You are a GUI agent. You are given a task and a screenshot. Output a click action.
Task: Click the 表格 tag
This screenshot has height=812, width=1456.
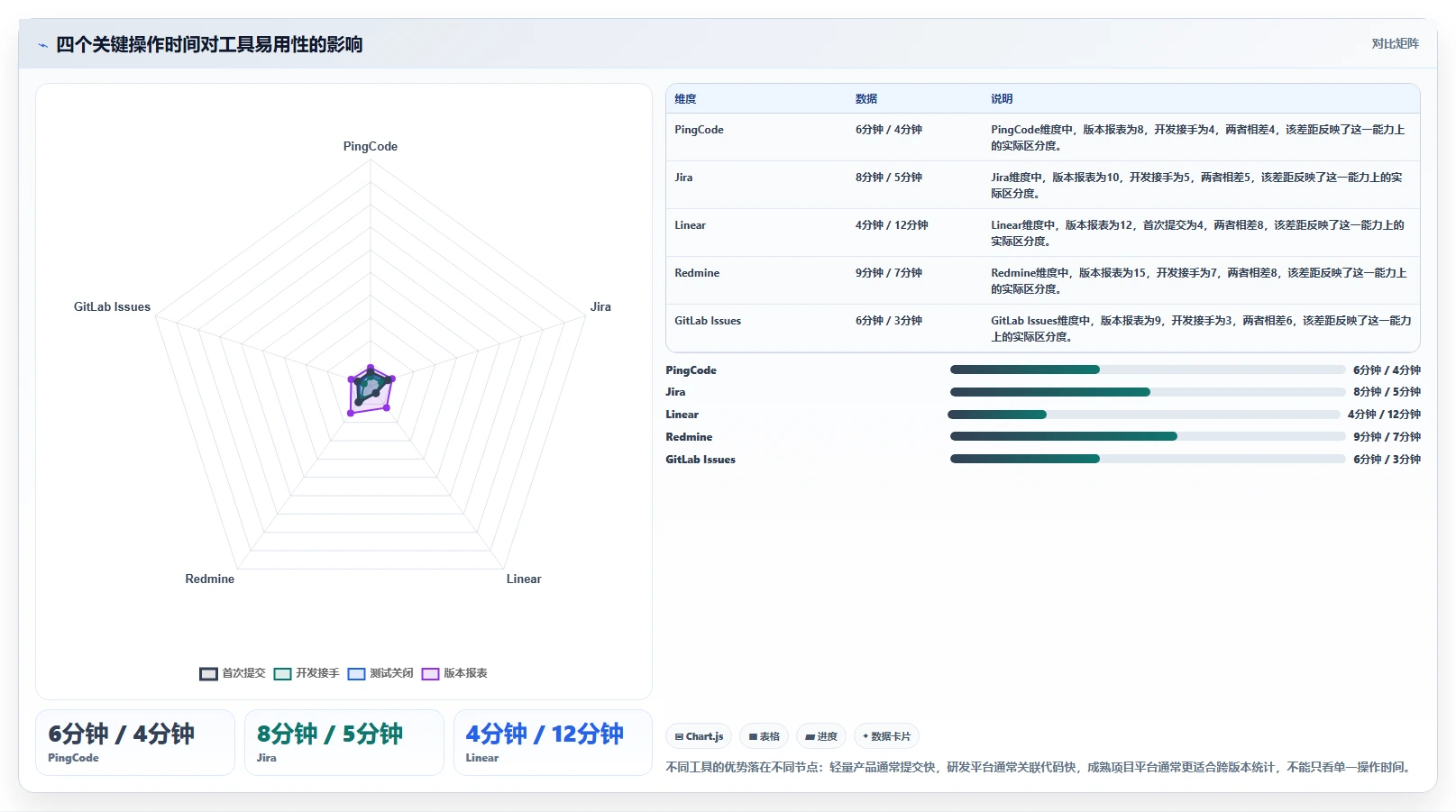764,736
